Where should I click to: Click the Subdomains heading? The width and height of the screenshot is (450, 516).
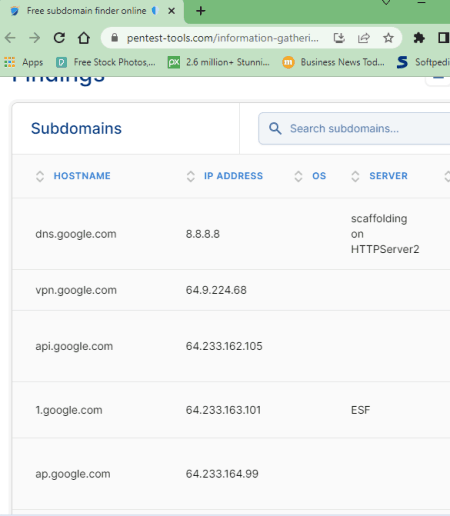pyautogui.click(x=76, y=128)
